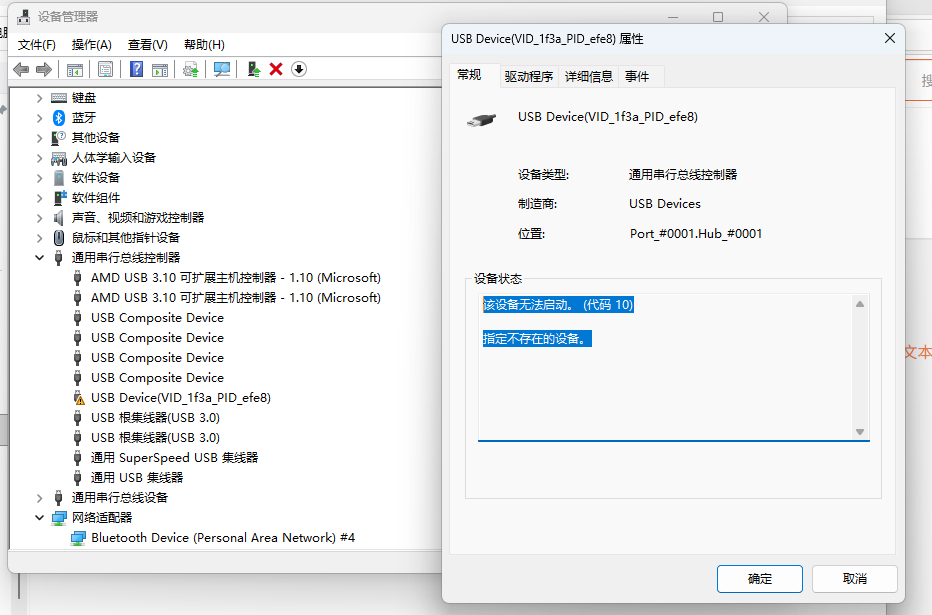Click the update driver gear toolbar icon
The image size is (932, 615).
tap(190, 69)
